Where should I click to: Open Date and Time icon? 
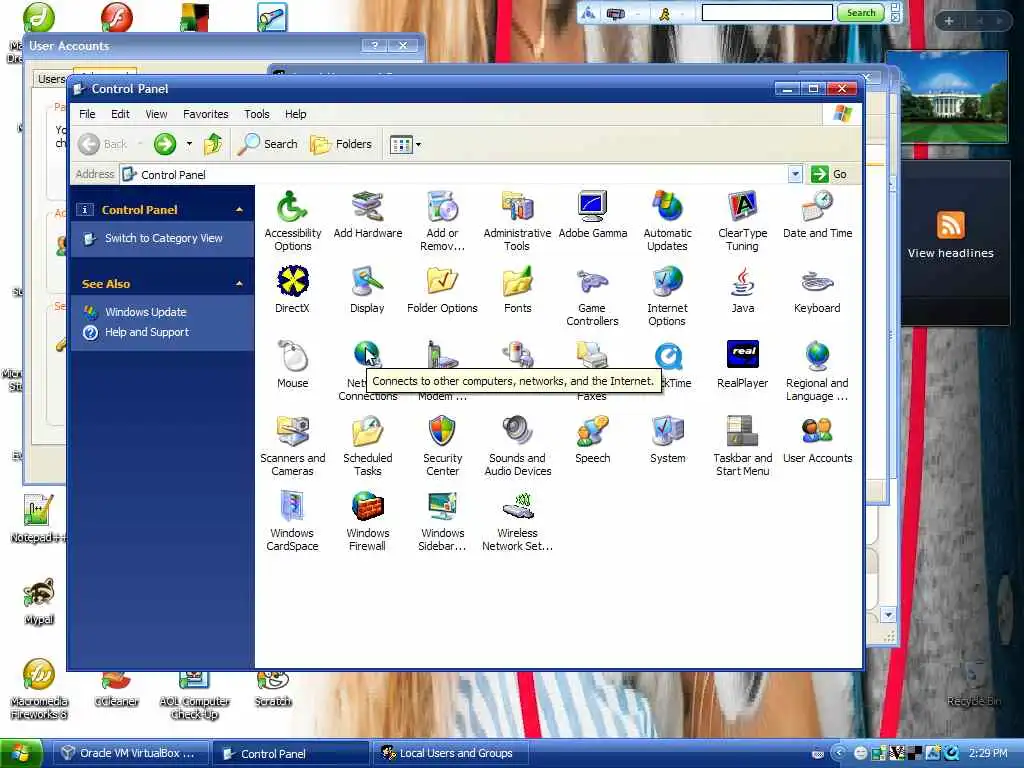[x=817, y=214]
